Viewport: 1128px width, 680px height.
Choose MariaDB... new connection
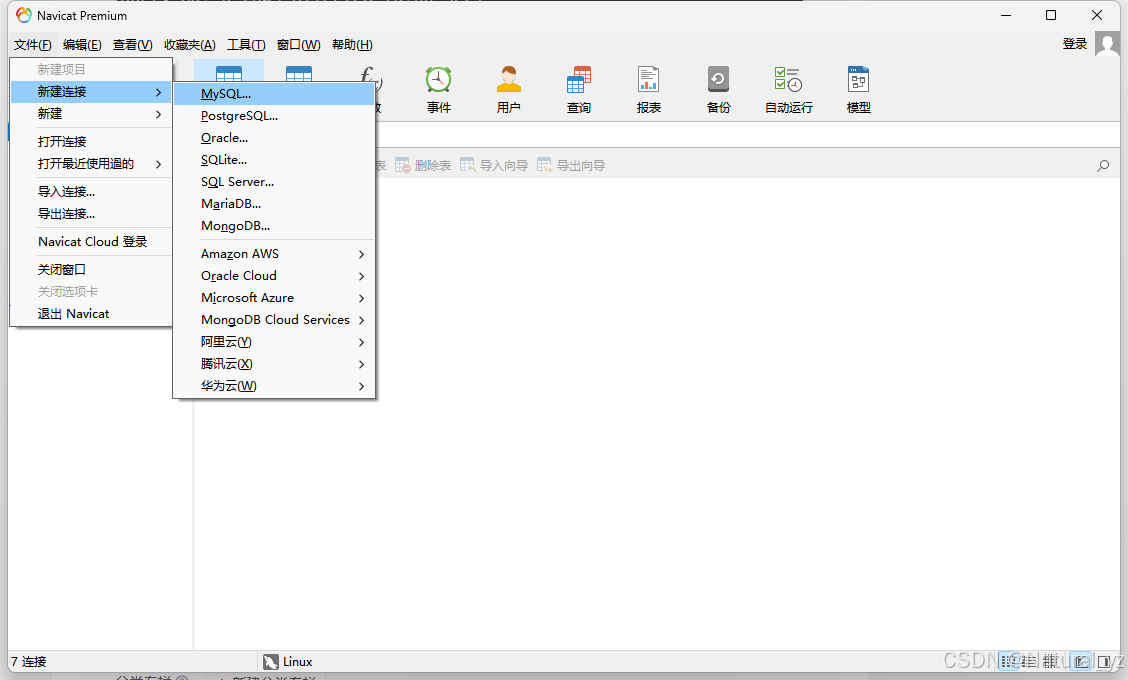[274, 204]
